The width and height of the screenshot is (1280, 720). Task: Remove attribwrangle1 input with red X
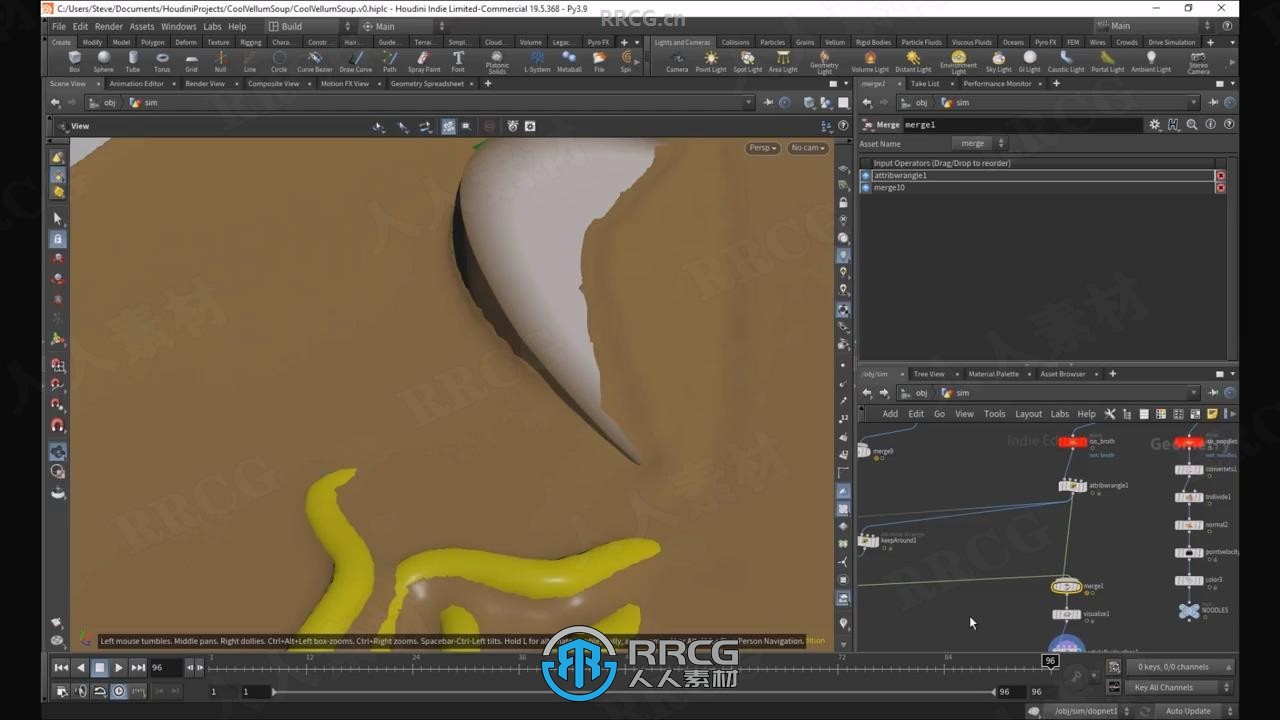tap(1220, 175)
